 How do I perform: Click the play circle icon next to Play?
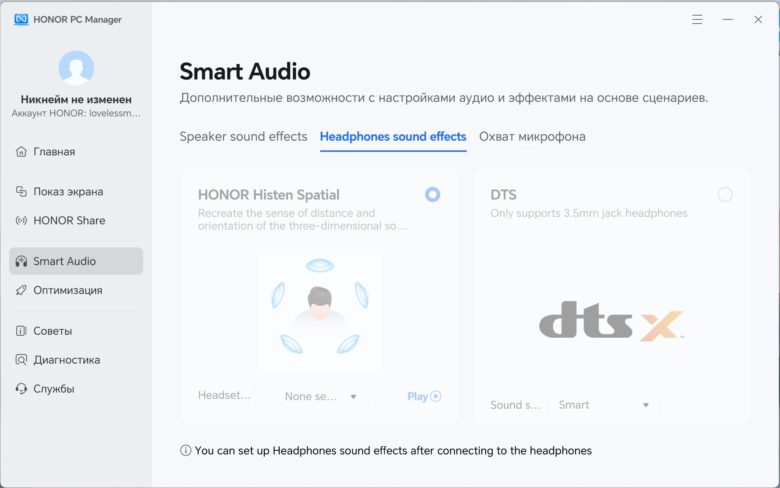point(436,396)
